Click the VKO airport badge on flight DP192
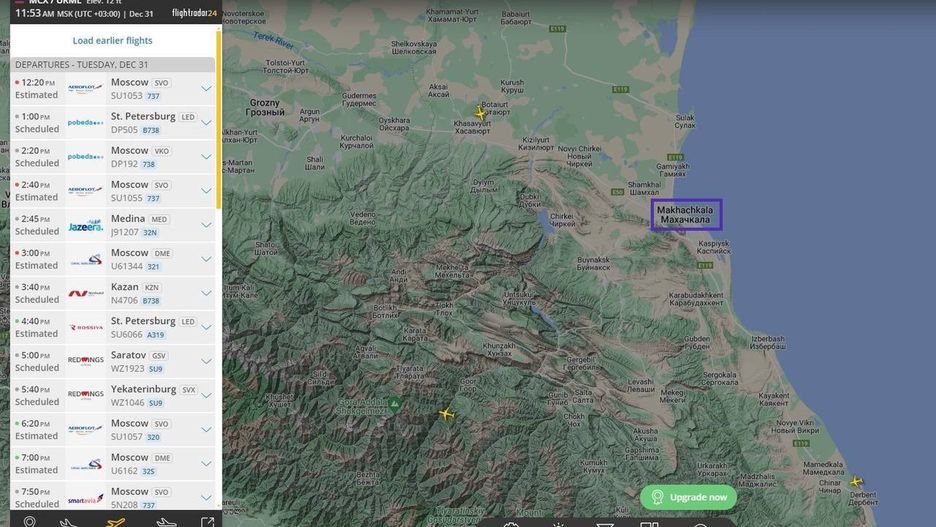Screen dimensions: 936x527 click(161, 151)
